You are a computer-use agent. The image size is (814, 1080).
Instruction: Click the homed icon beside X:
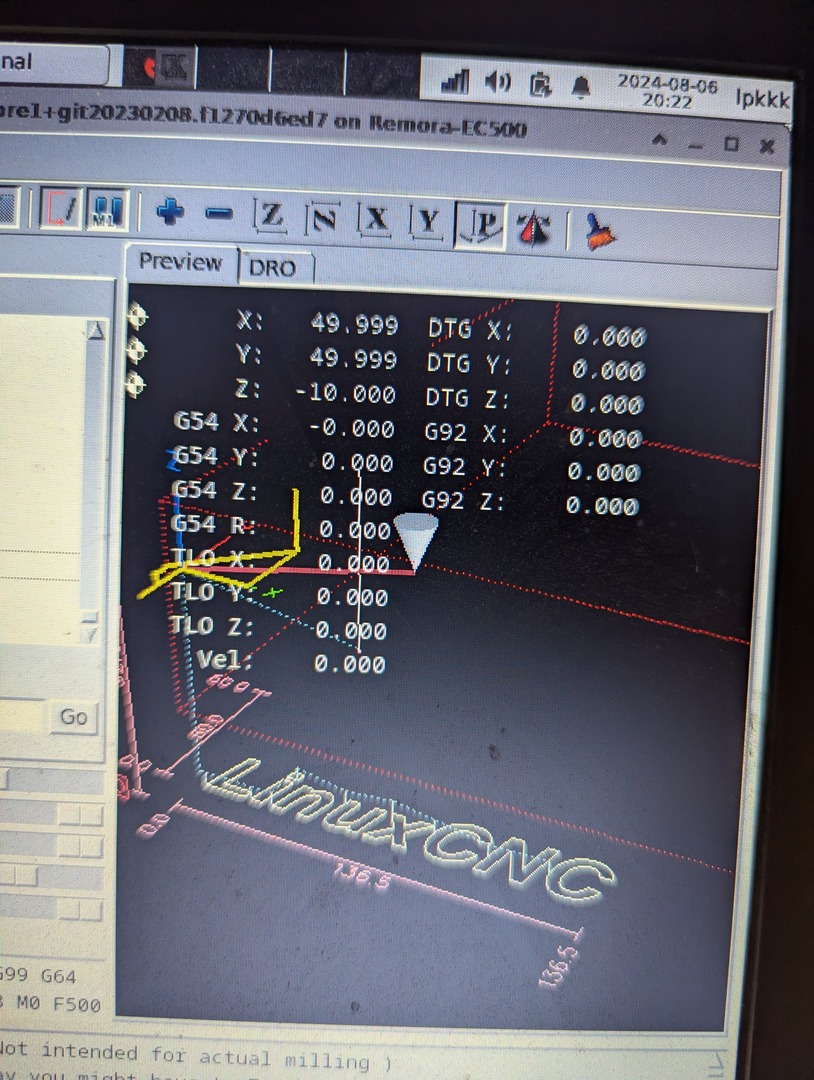pos(137,317)
